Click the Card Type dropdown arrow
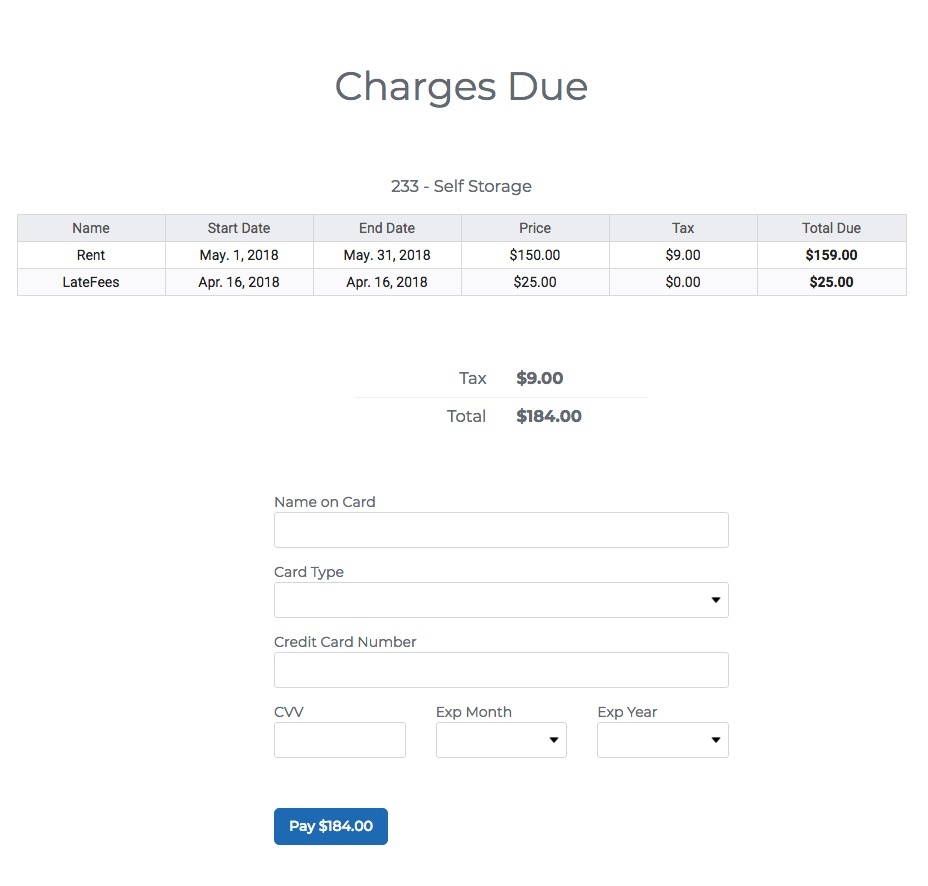The width and height of the screenshot is (928, 886). pyautogui.click(x=714, y=600)
